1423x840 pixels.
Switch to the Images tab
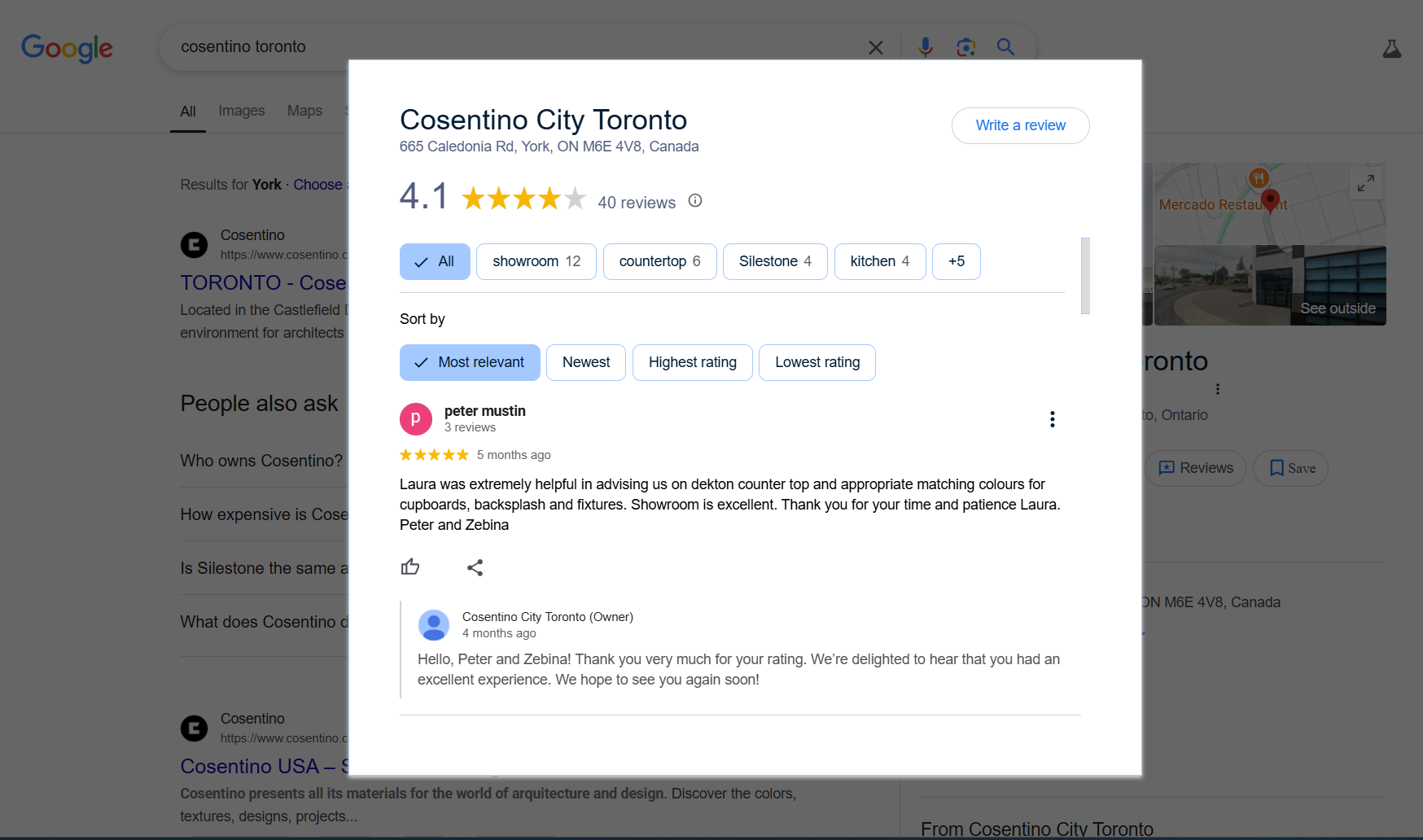[241, 111]
